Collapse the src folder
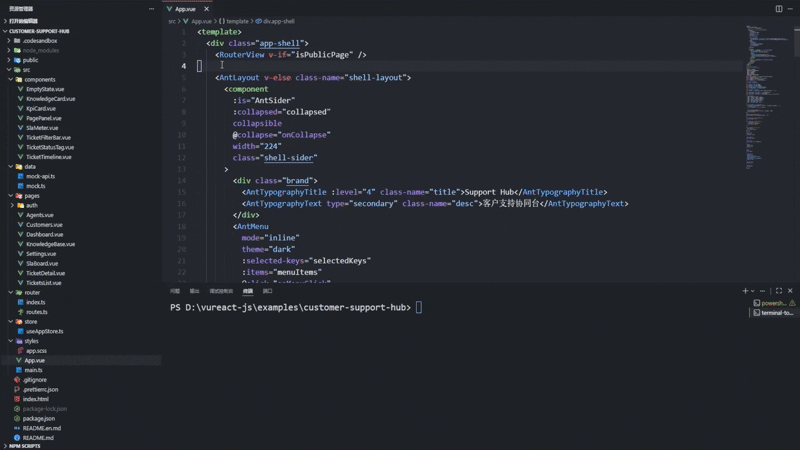Image resolution: width=800 pixels, height=450 pixels. [9, 70]
